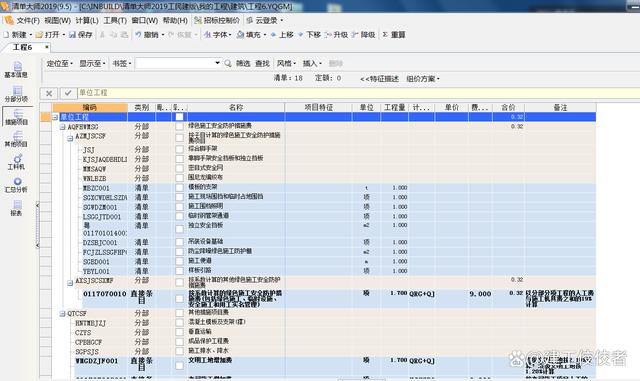The height and width of the screenshot is (381, 640).
Task: Open the 定位至 dropdown
Action: click(x=60, y=63)
